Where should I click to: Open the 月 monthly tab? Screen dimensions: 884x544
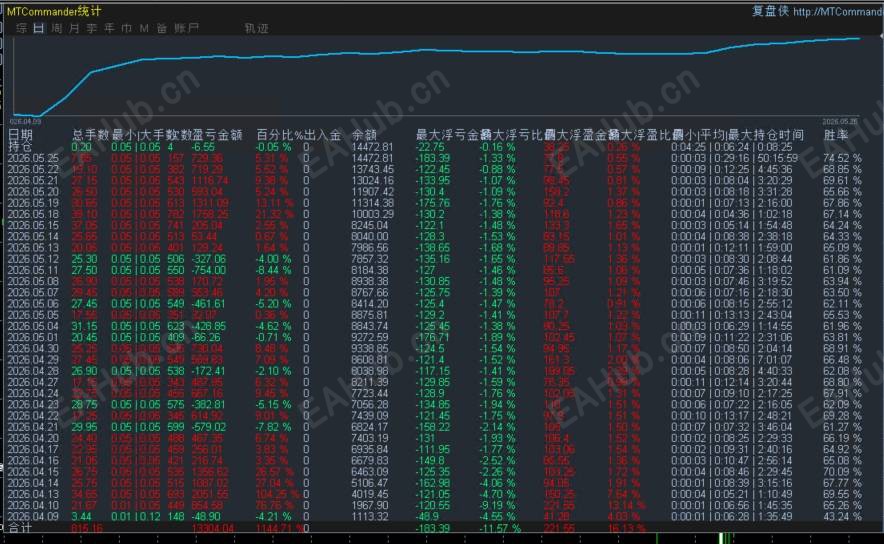(74, 28)
